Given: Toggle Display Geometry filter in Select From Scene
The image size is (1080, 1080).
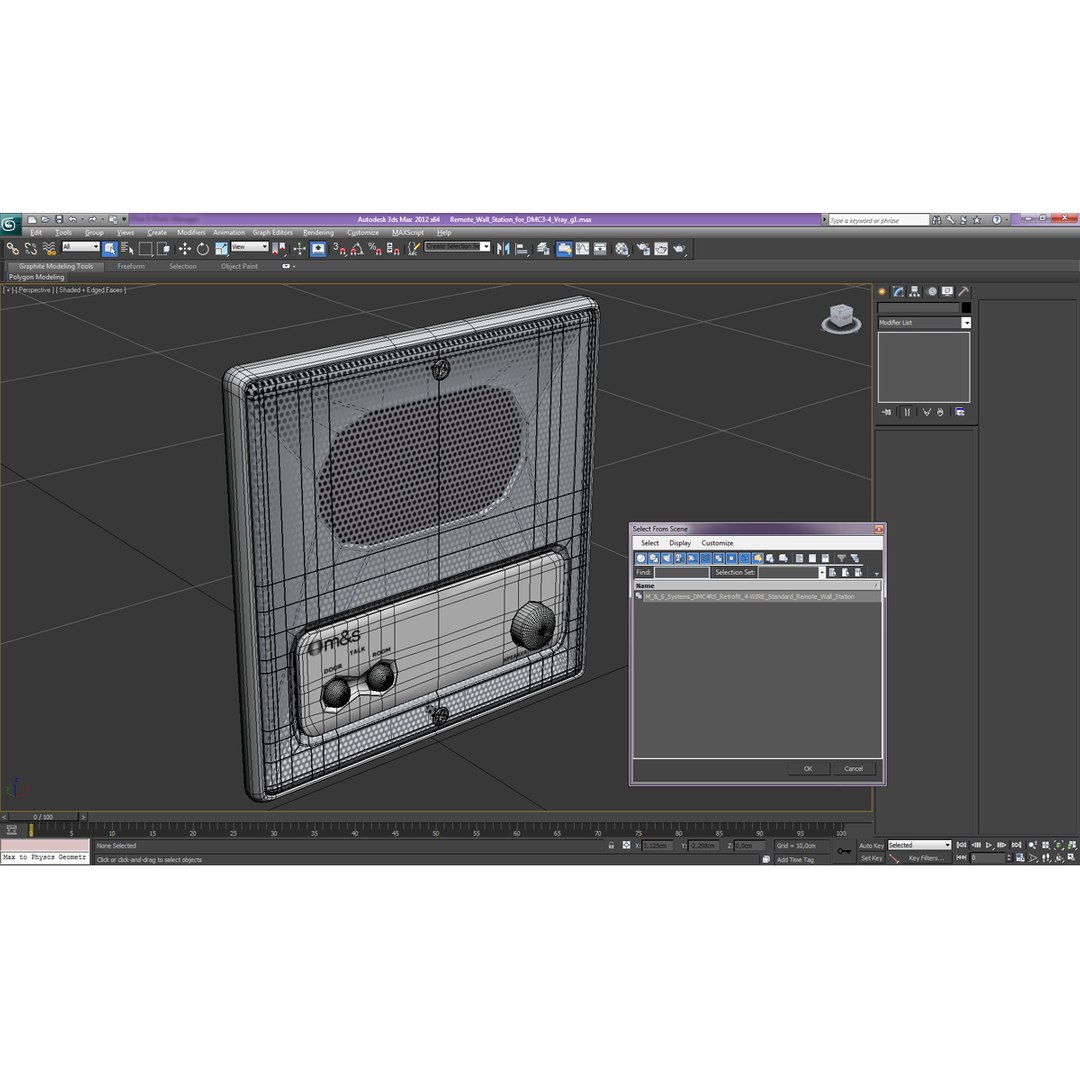Looking at the screenshot, I should click(641, 559).
